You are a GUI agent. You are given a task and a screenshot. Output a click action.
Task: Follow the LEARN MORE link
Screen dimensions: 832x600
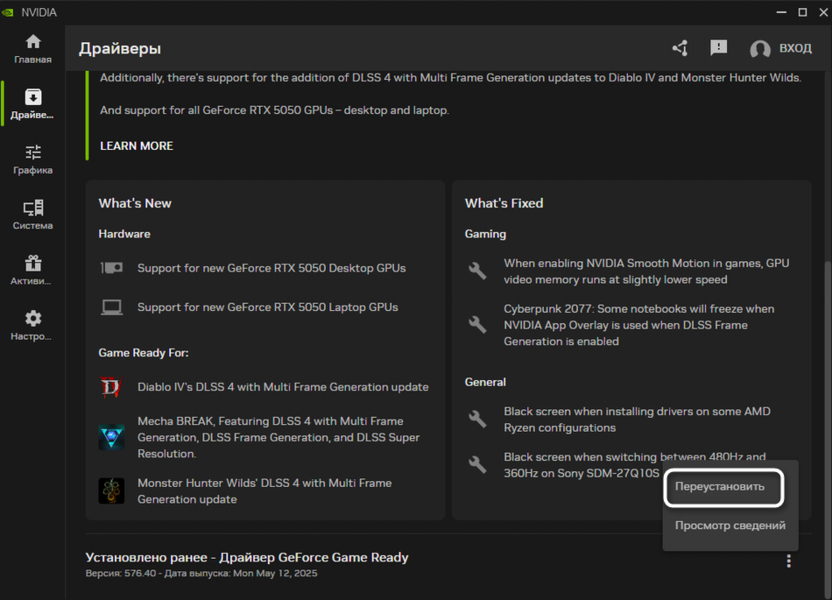click(x=136, y=146)
